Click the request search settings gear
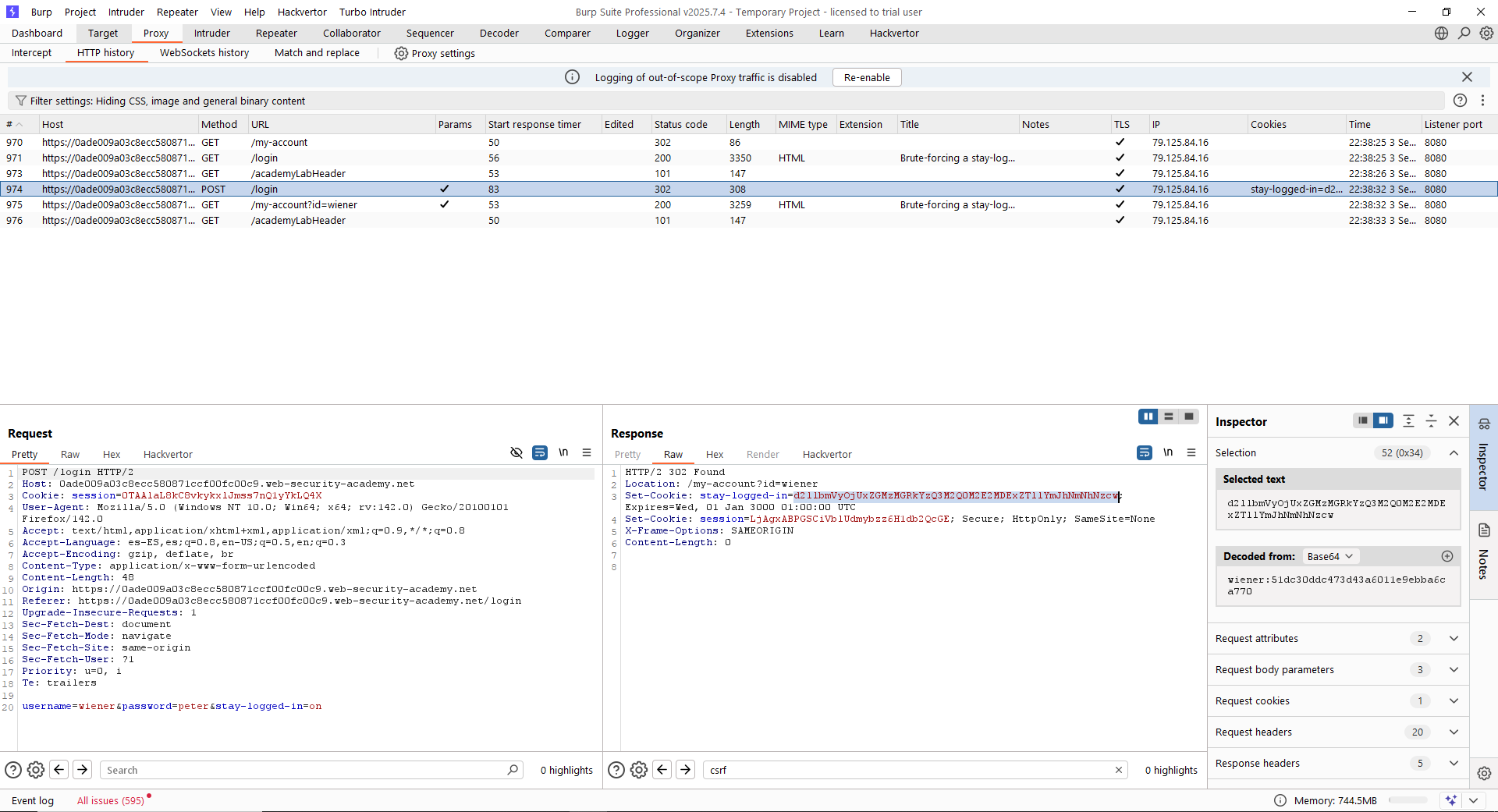This screenshot has height=812, width=1498. coord(36,770)
